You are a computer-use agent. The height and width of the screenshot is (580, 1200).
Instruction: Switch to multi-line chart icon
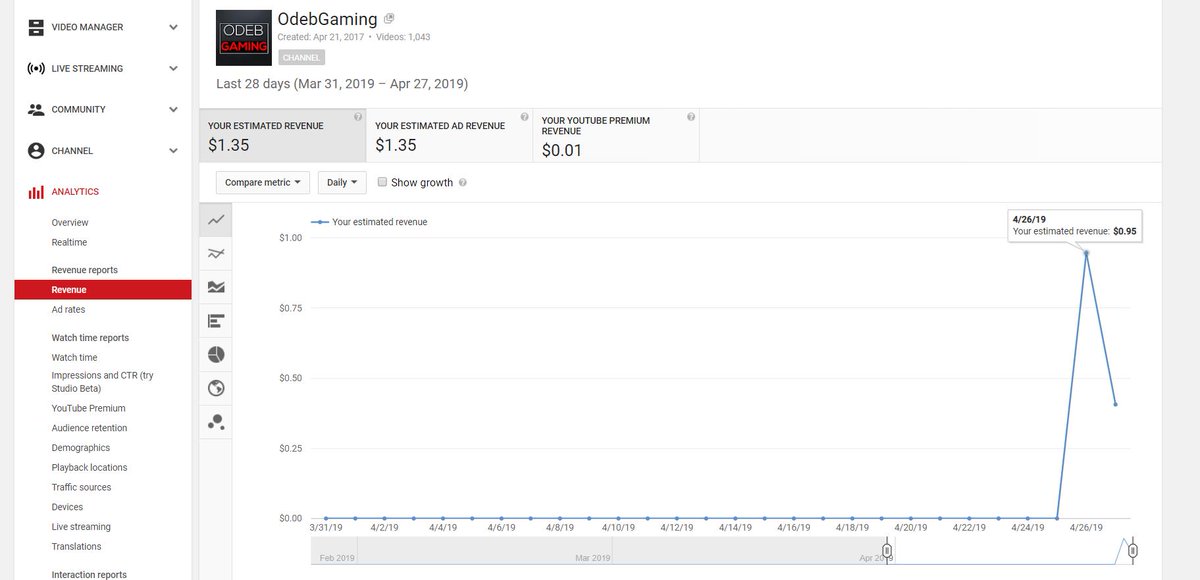coord(216,254)
